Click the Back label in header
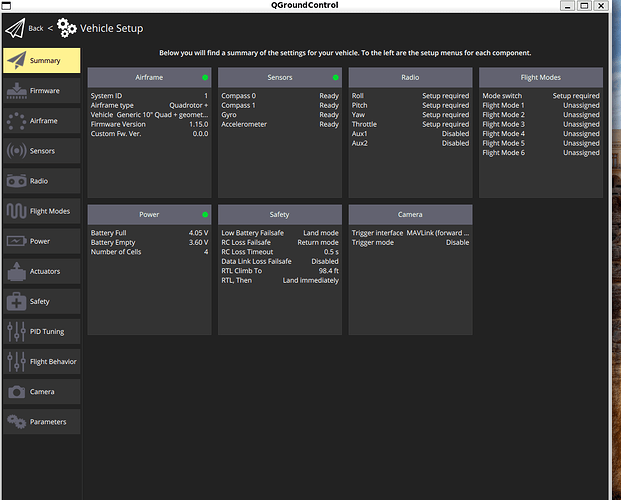The height and width of the screenshot is (500, 621). tap(36, 29)
